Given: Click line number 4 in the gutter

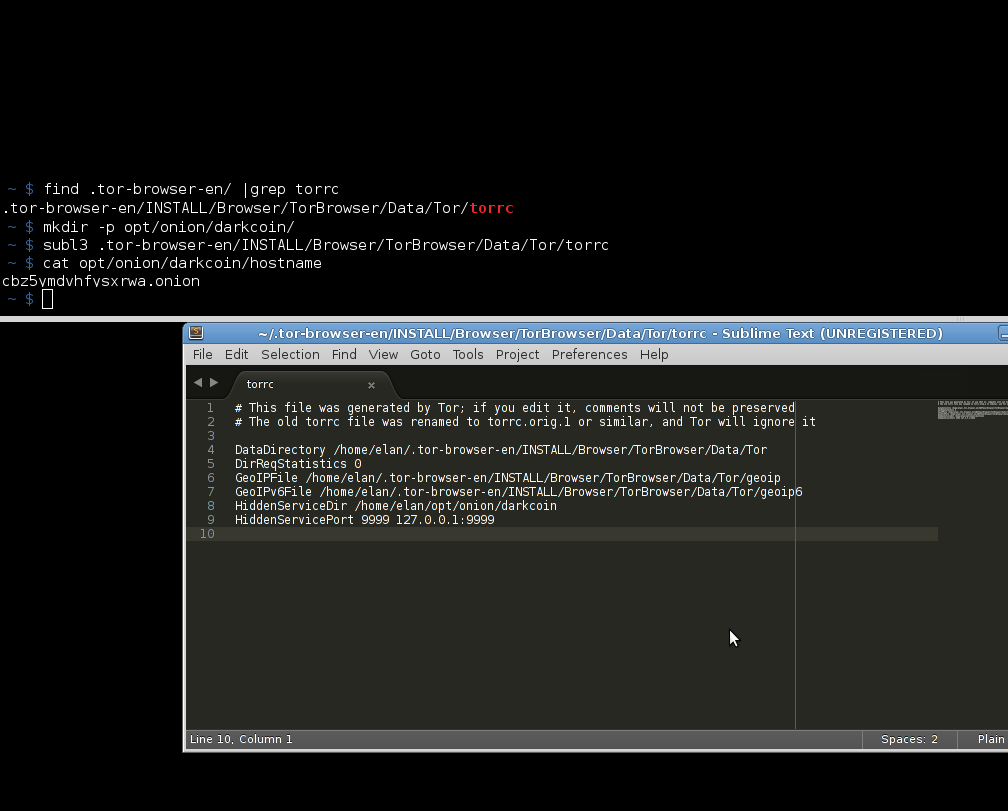Looking at the screenshot, I should [x=210, y=450].
